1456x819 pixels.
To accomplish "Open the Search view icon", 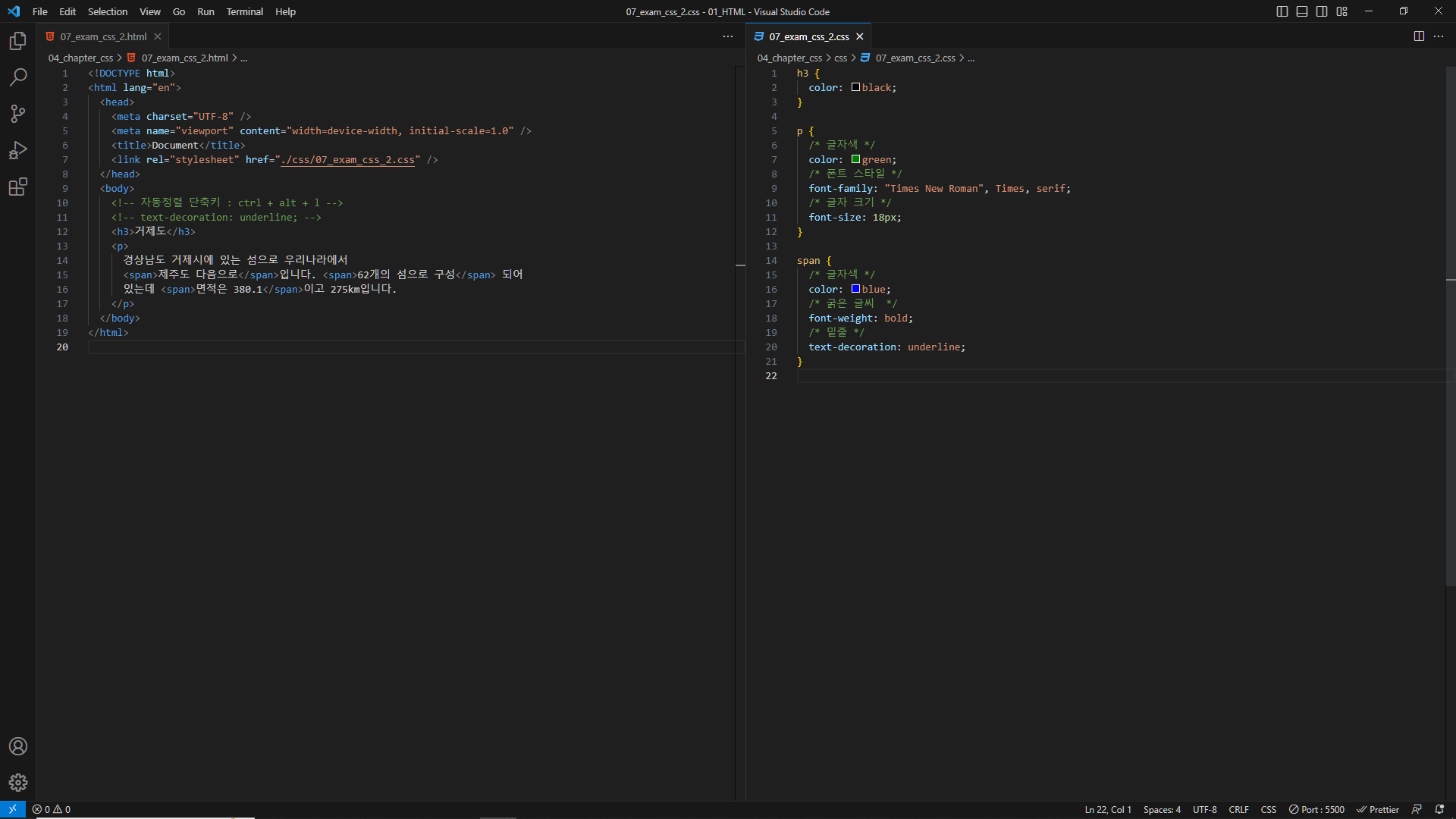I will [x=18, y=77].
